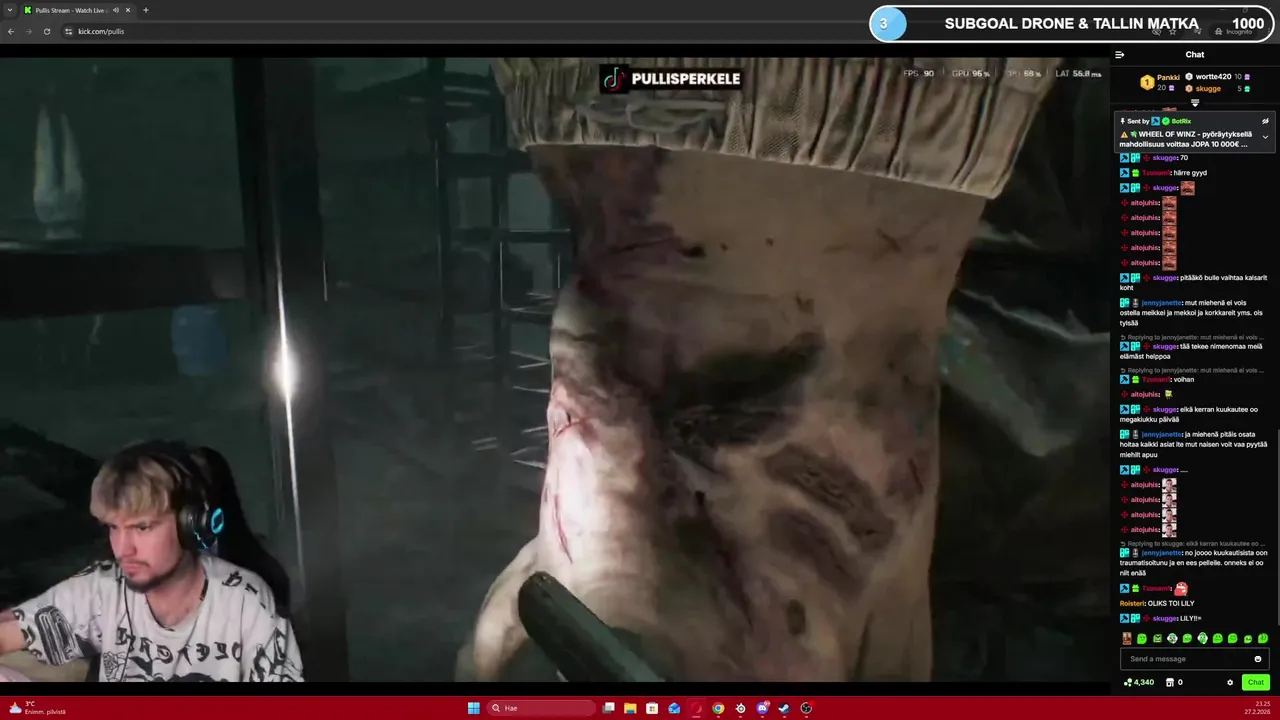Open Task View on taskbar
Image resolution: width=1280 pixels, height=720 pixels.
[x=608, y=708]
